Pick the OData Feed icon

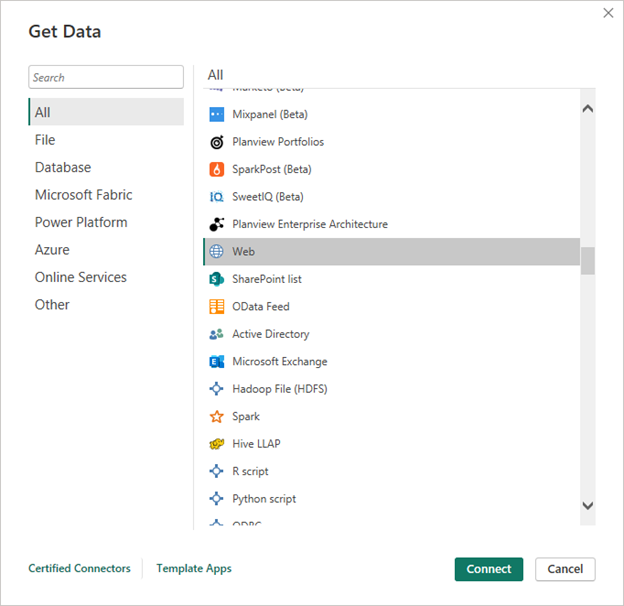(216, 307)
